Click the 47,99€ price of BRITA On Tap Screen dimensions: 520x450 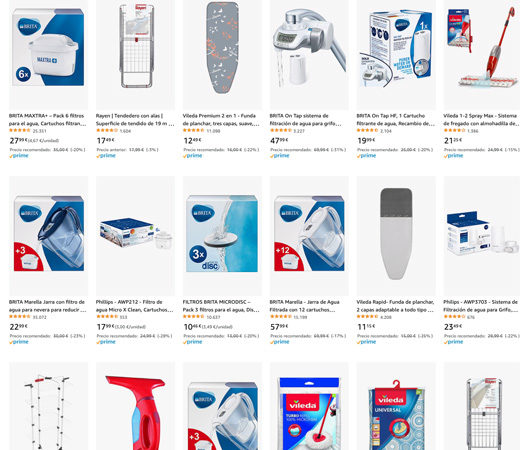(279, 140)
